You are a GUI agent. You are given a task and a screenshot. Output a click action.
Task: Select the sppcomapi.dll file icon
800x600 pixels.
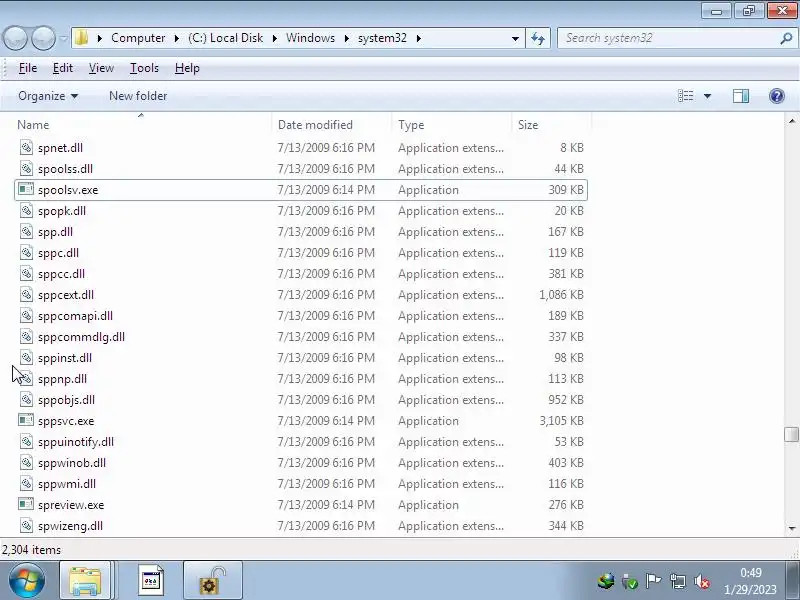tap(27, 316)
